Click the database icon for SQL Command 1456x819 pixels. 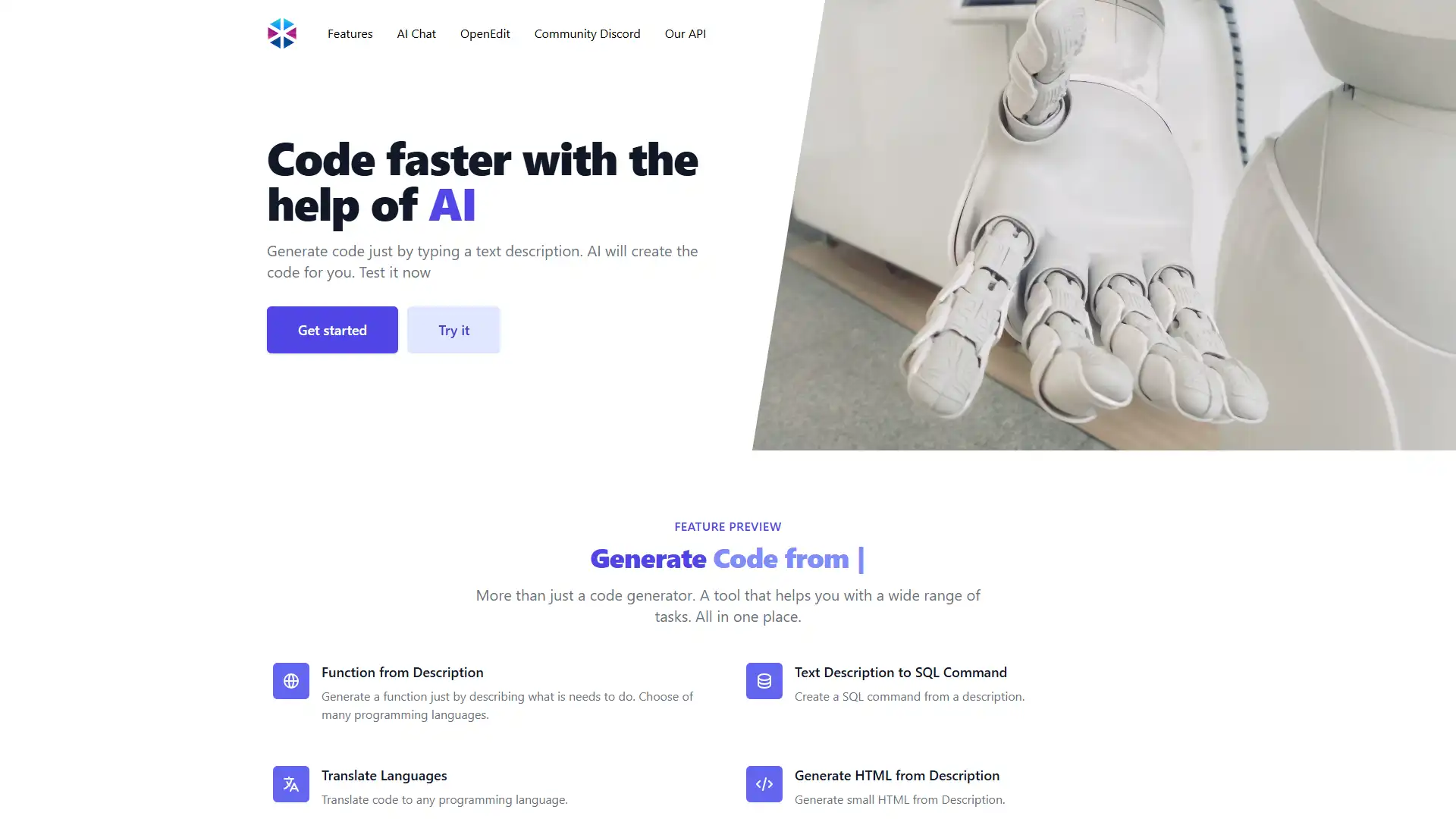(764, 680)
